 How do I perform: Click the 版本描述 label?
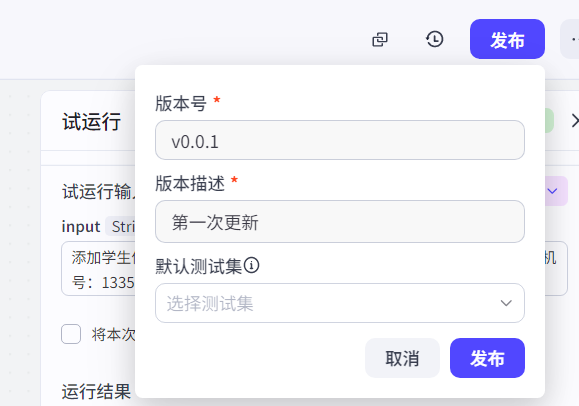pos(190,184)
